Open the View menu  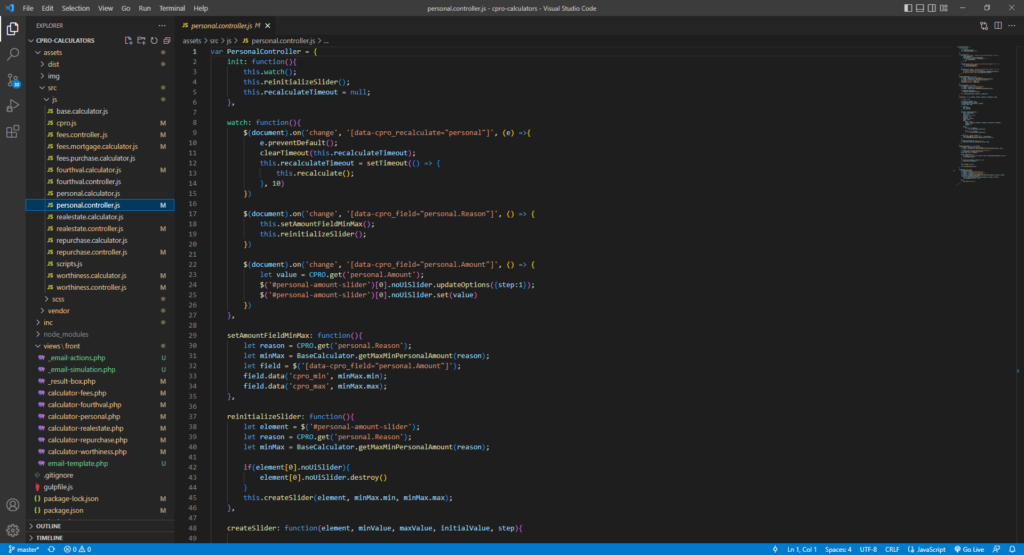(105, 8)
